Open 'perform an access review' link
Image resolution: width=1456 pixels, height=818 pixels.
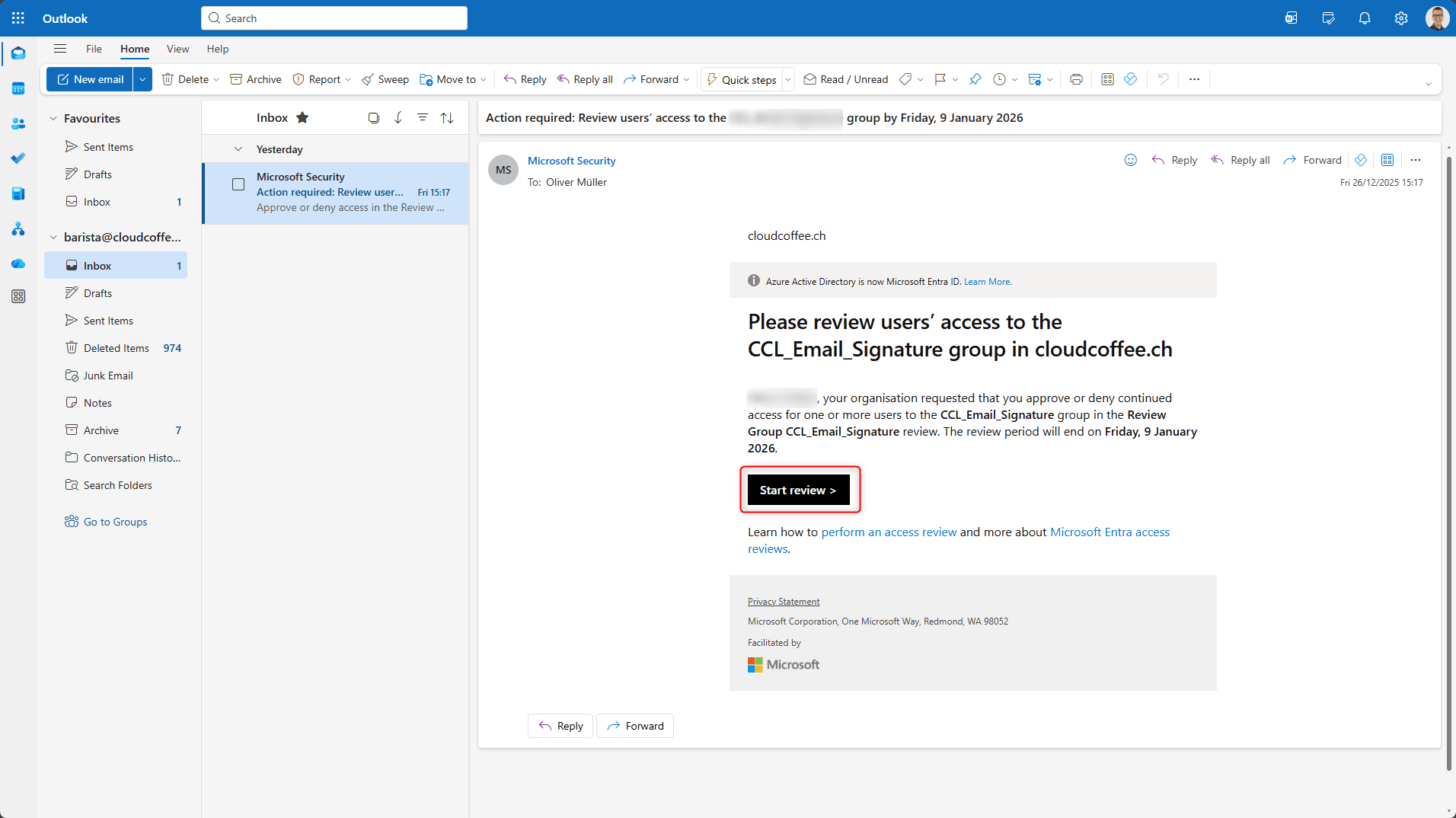(889, 532)
